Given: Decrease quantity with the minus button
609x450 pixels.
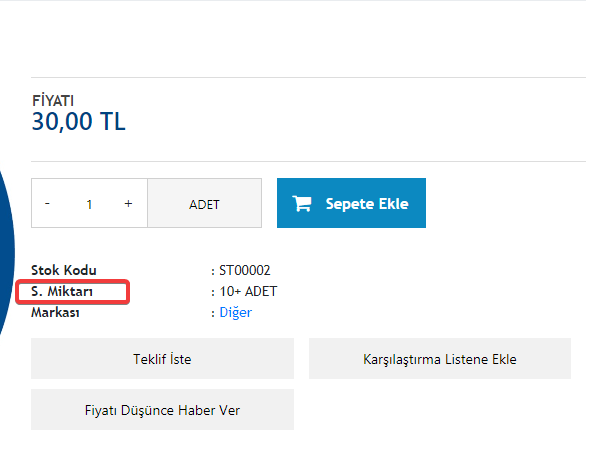Looking at the screenshot, I should pyautogui.click(x=47, y=203).
